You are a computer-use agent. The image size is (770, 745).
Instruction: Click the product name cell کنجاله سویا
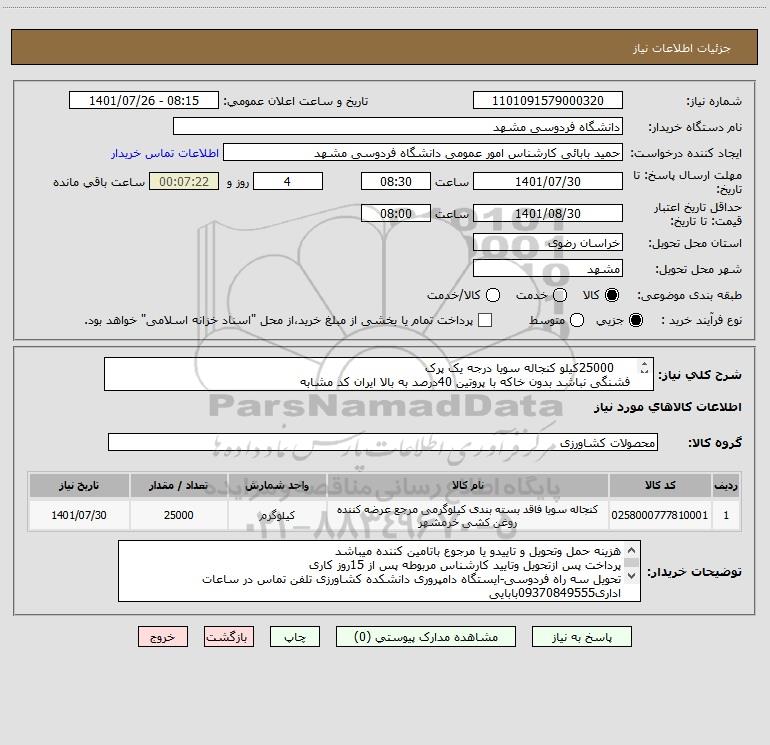[468, 515]
